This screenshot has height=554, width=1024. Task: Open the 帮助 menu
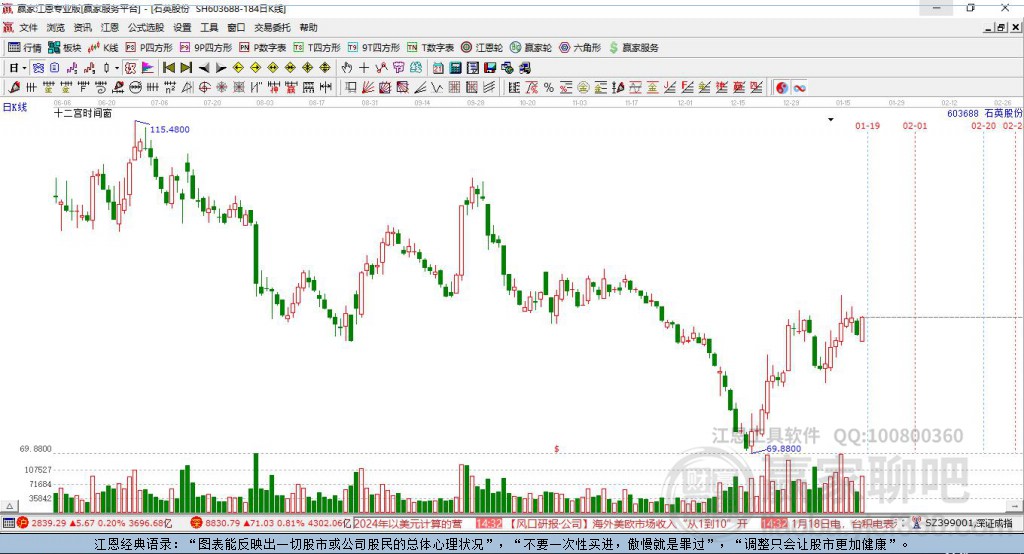[x=308, y=27]
